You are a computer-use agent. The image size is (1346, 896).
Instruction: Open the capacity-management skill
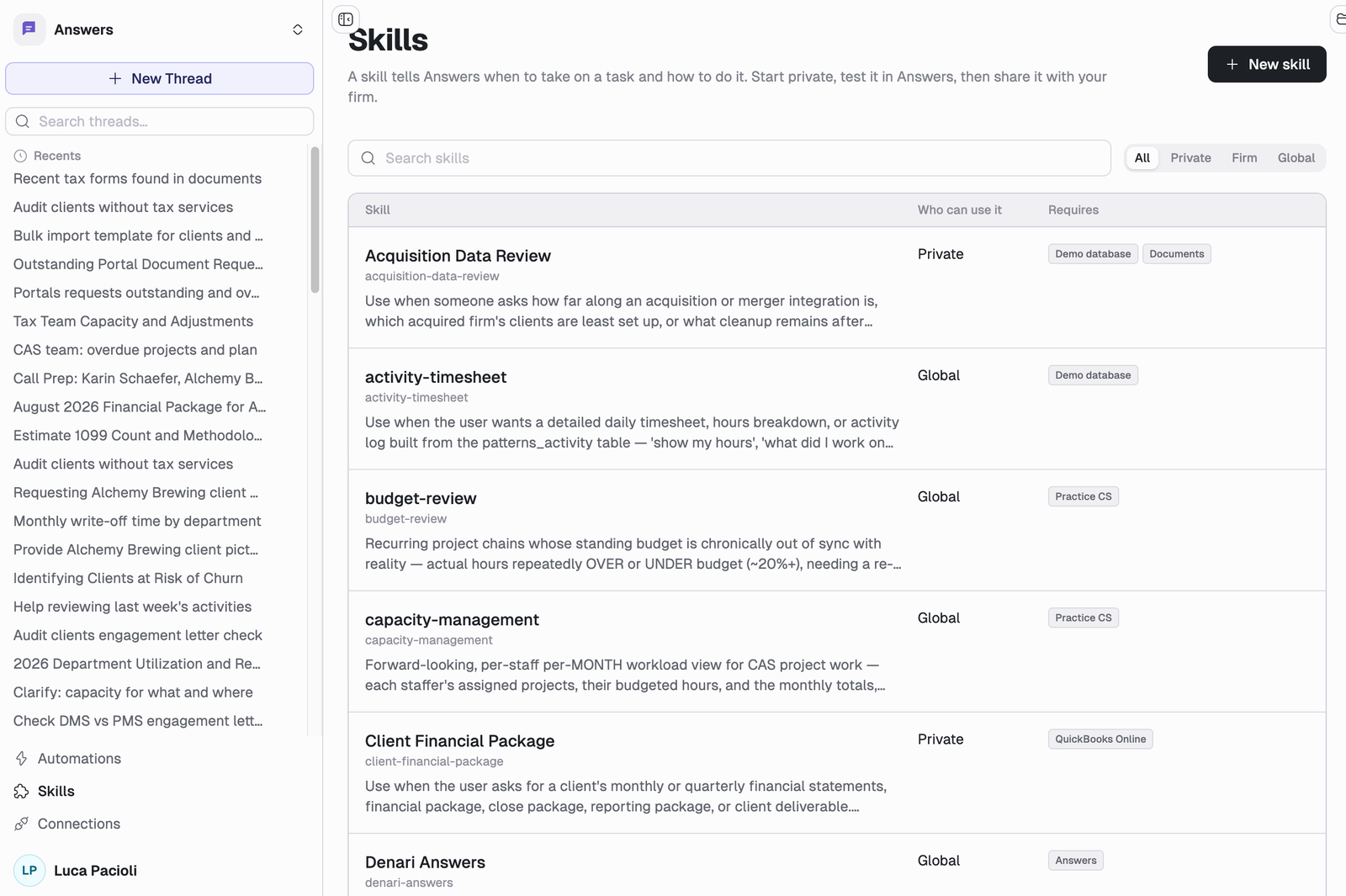[x=452, y=619]
